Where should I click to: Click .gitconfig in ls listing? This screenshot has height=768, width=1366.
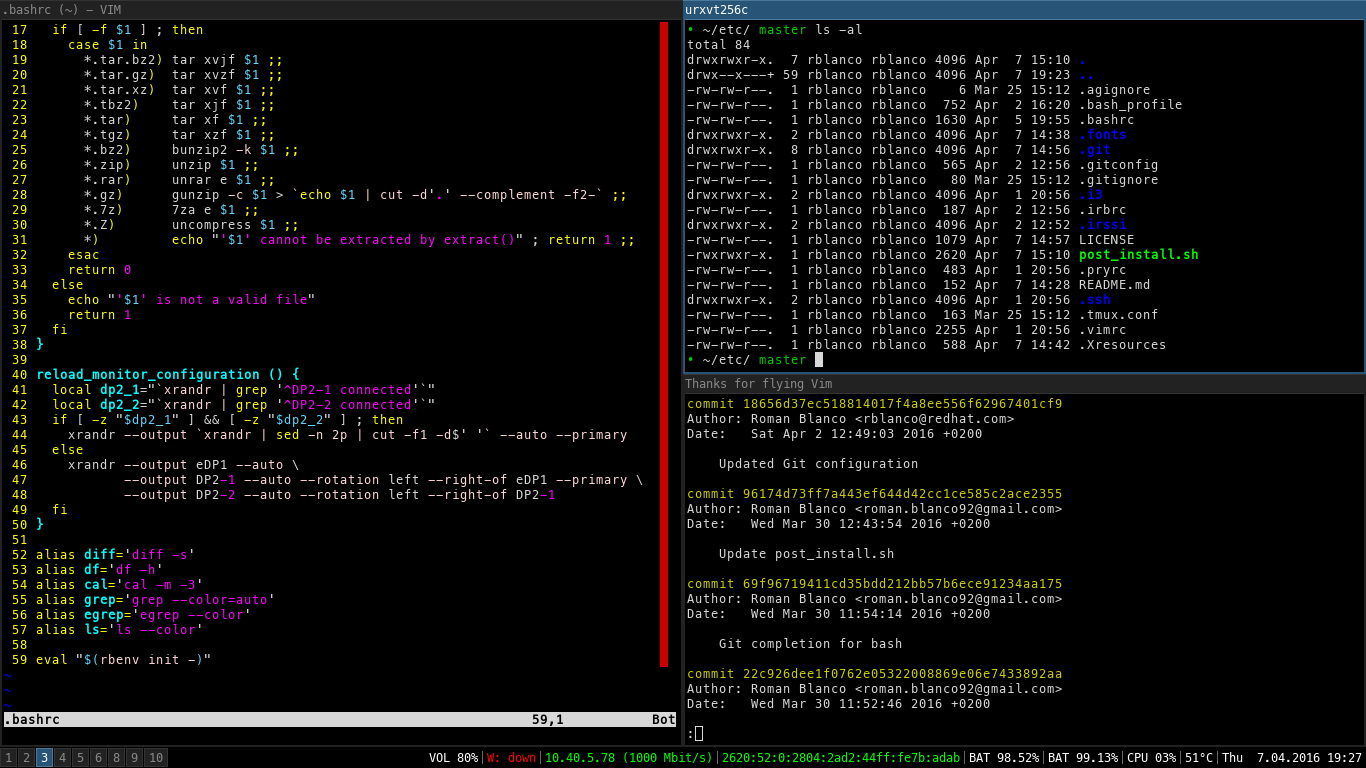1119,165
